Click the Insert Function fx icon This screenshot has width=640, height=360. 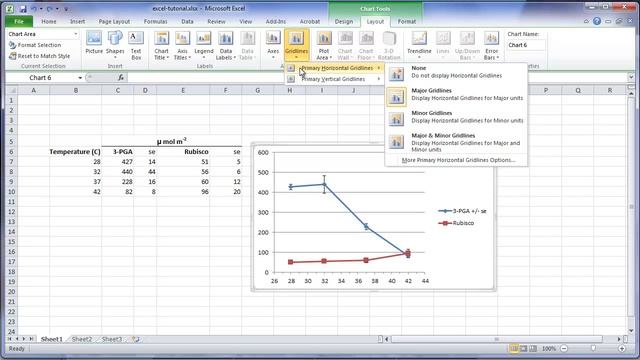(121, 78)
